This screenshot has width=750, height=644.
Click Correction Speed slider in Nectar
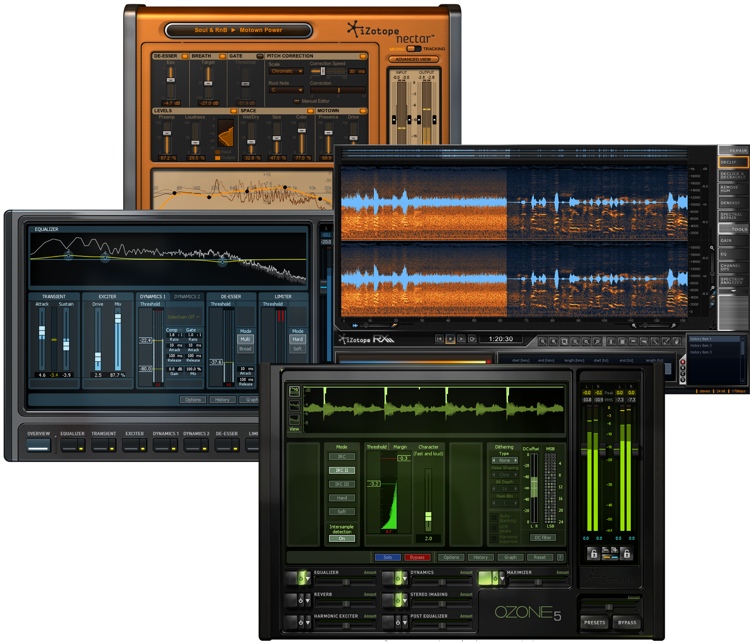pos(328,71)
